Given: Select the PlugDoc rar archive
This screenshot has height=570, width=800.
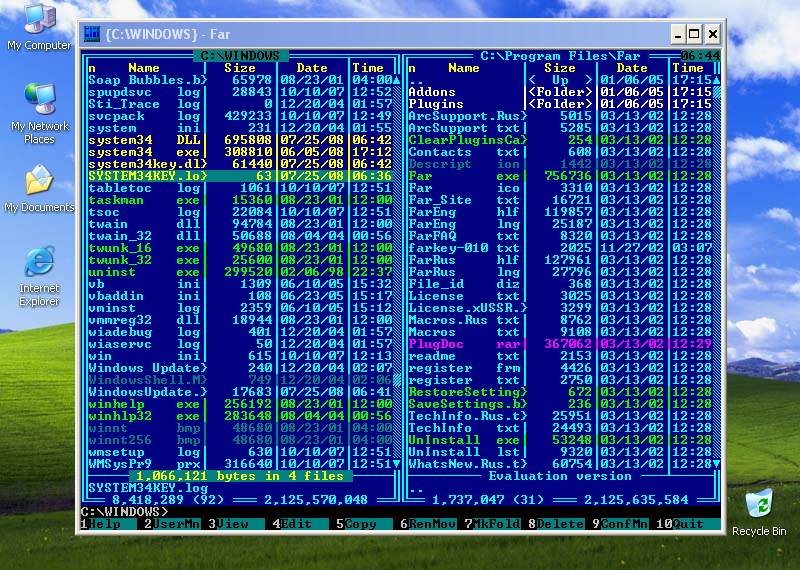Looking at the screenshot, I should (560, 344).
